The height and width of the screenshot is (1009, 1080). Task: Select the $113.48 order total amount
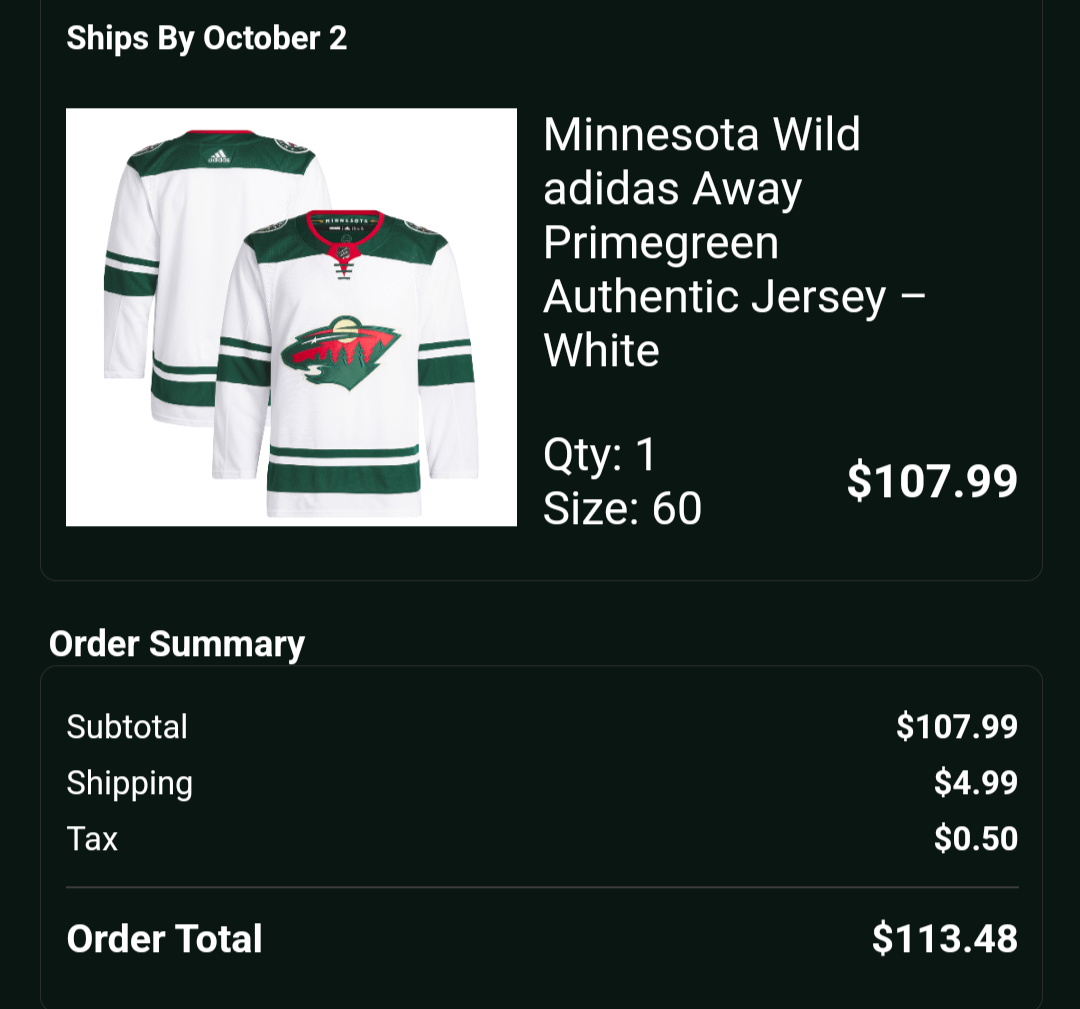(x=944, y=939)
